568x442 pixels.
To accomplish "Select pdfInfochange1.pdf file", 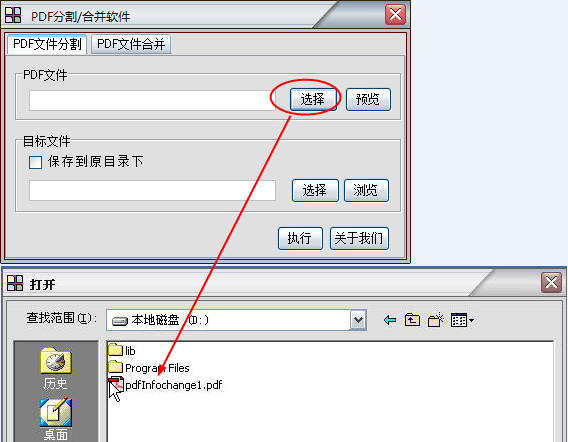I will pyautogui.click(x=165, y=385).
